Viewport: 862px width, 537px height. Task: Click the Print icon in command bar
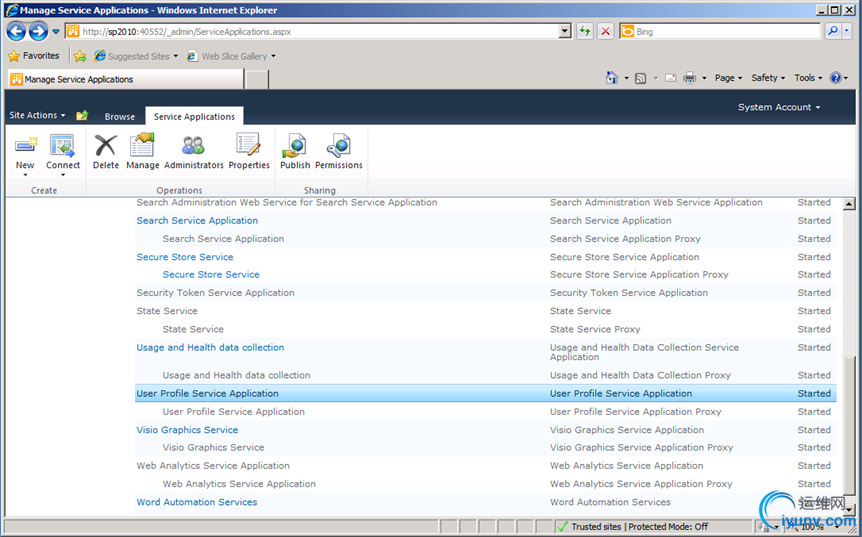pyautogui.click(x=689, y=78)
